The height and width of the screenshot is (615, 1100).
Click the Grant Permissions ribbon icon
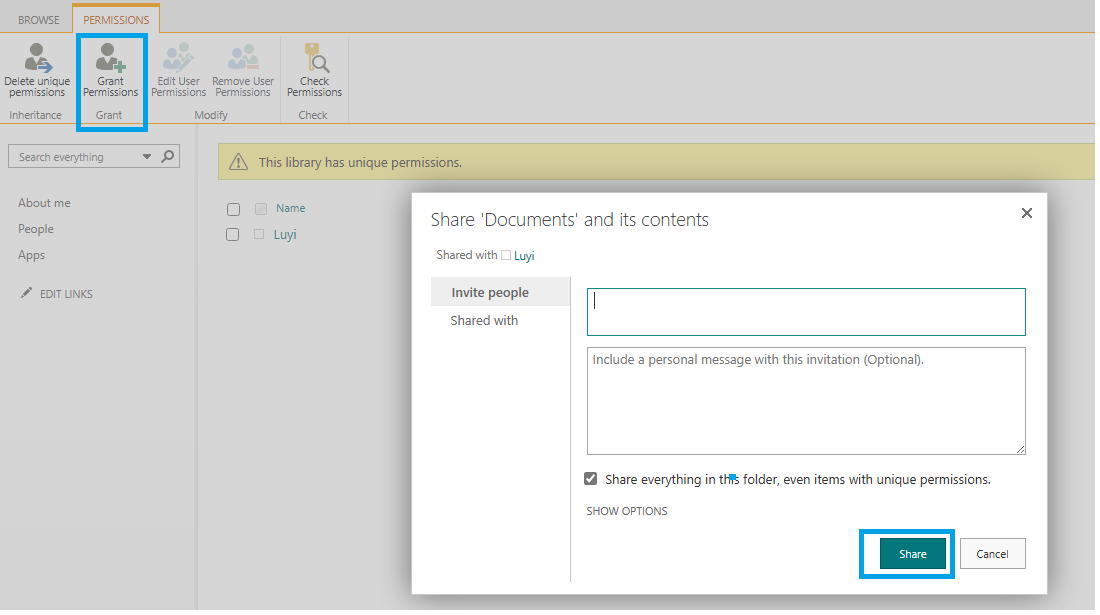[110, 58]
